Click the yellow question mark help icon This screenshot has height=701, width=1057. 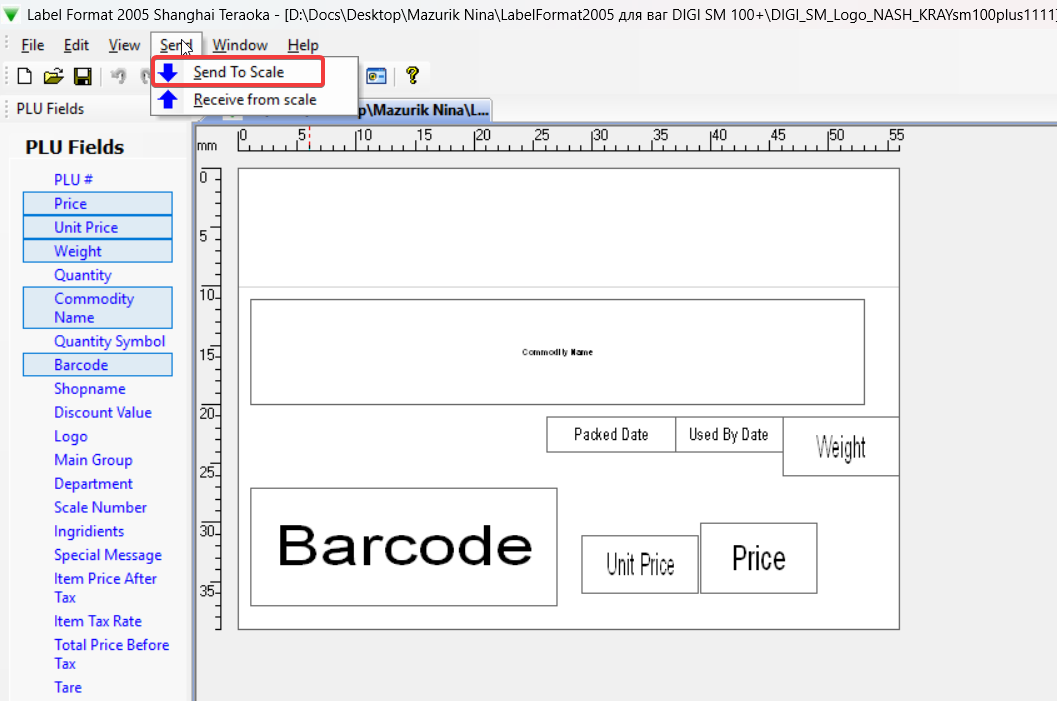click(x=411, y=76)
